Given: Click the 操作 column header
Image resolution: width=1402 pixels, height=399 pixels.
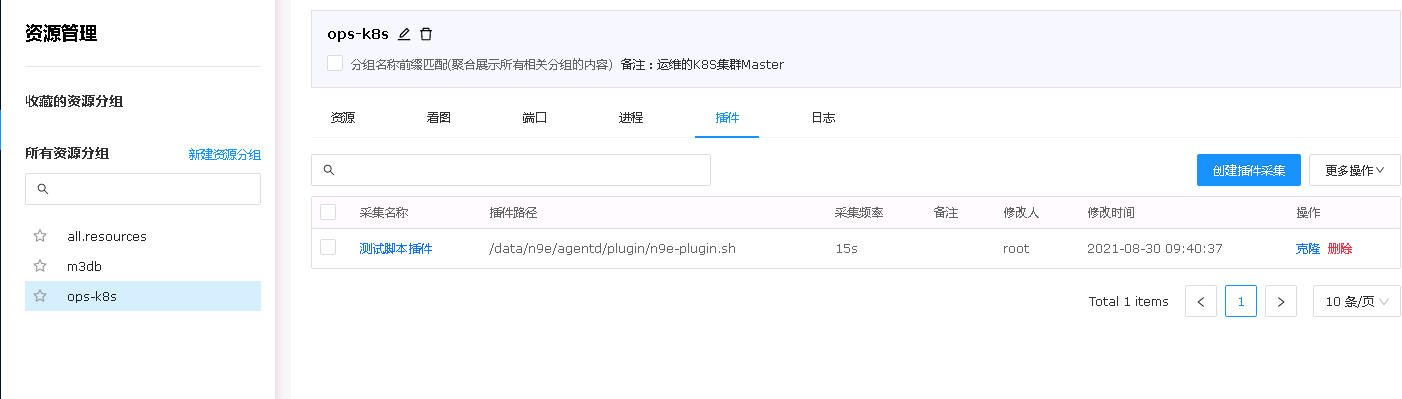Looking at the screenshot, I should pos(1308,213).
